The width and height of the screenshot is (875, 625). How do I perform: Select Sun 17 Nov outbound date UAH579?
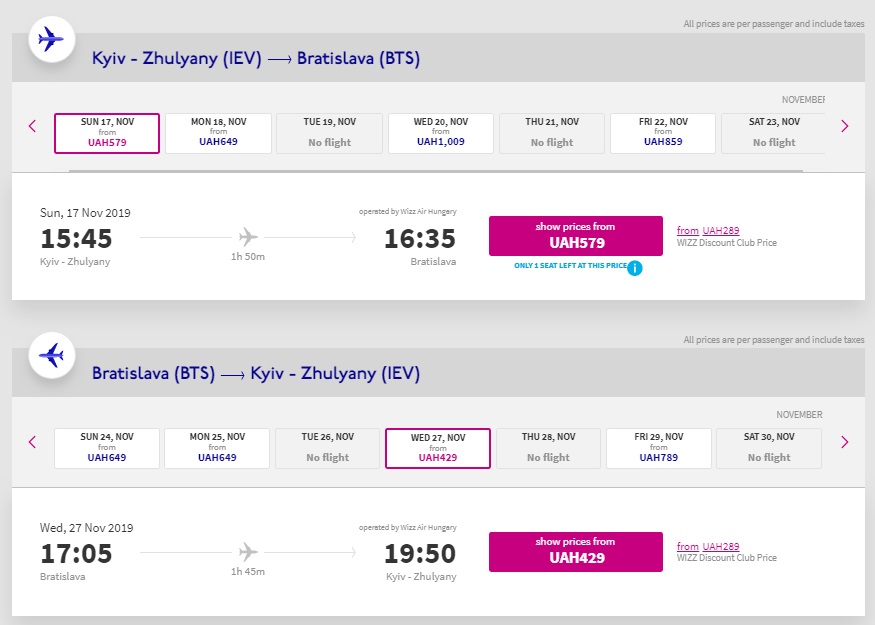106,133
